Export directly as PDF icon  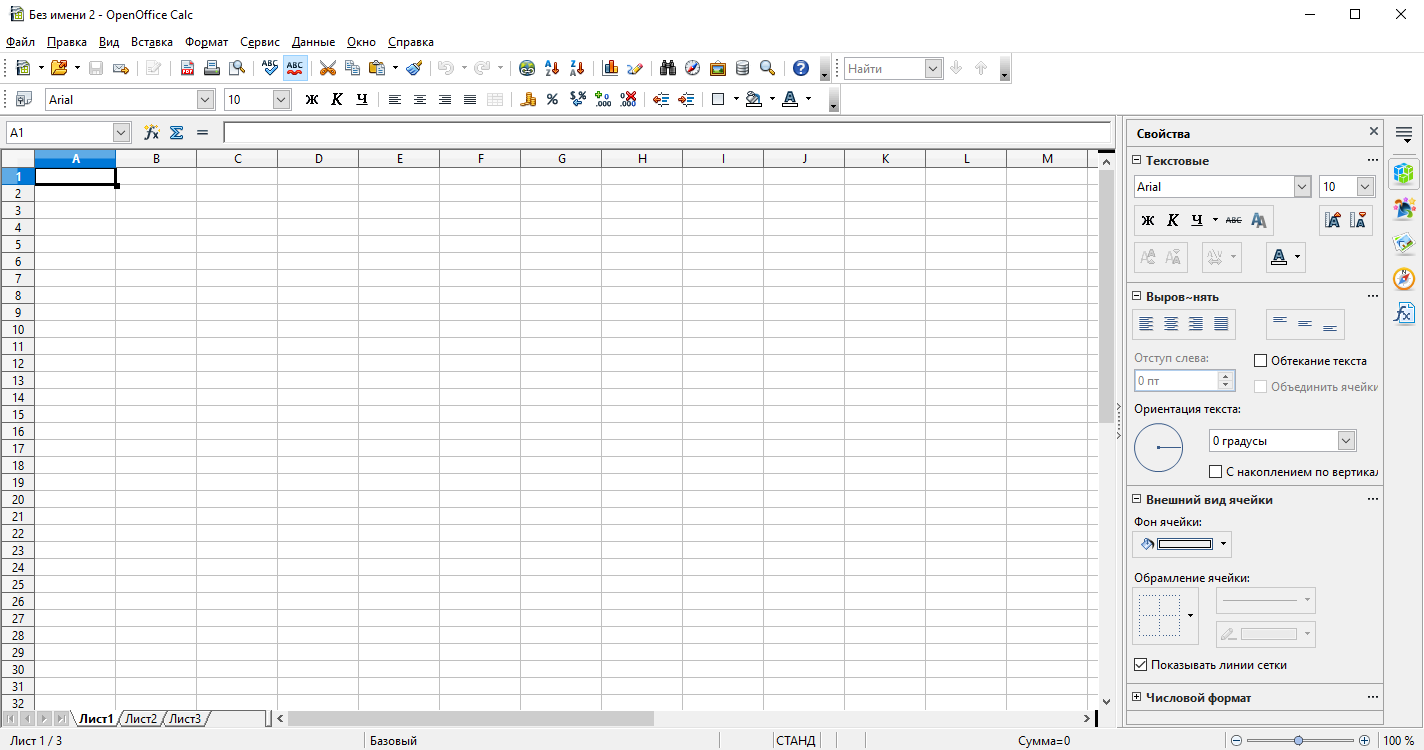(x=187, y=68)
